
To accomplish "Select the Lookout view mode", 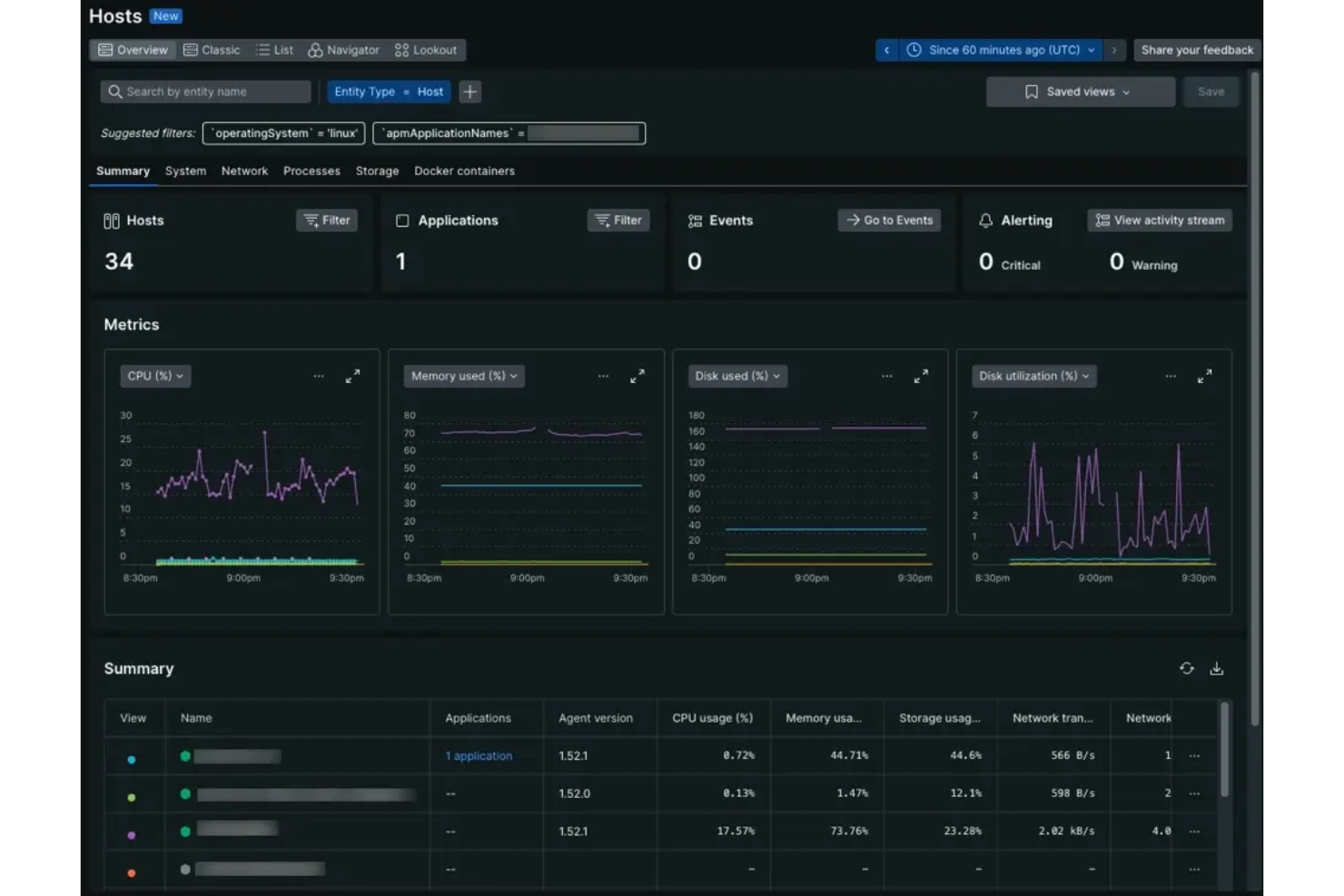I will 426,50.
